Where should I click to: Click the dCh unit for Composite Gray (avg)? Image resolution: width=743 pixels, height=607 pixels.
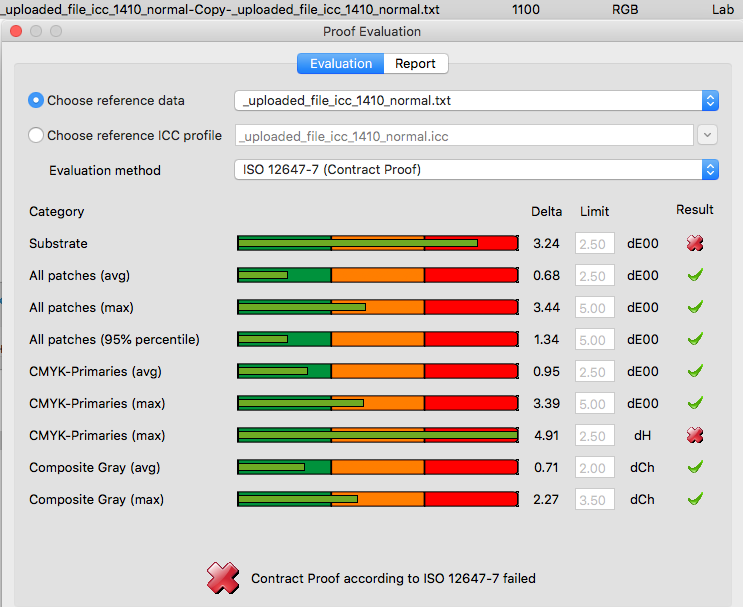pyautogui.click(x=642, y=467)
